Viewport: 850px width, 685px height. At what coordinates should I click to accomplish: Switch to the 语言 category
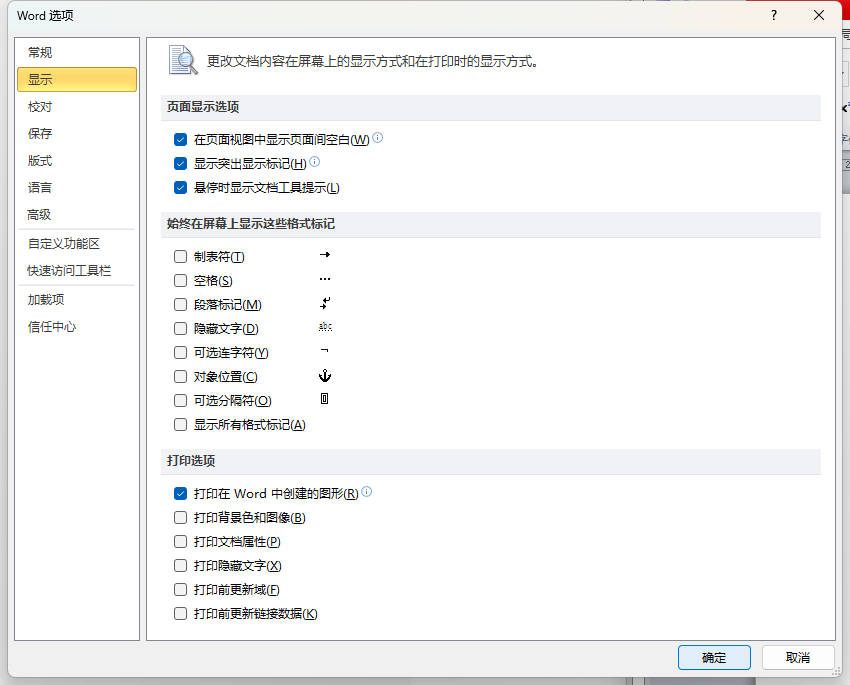pos(77,188)
